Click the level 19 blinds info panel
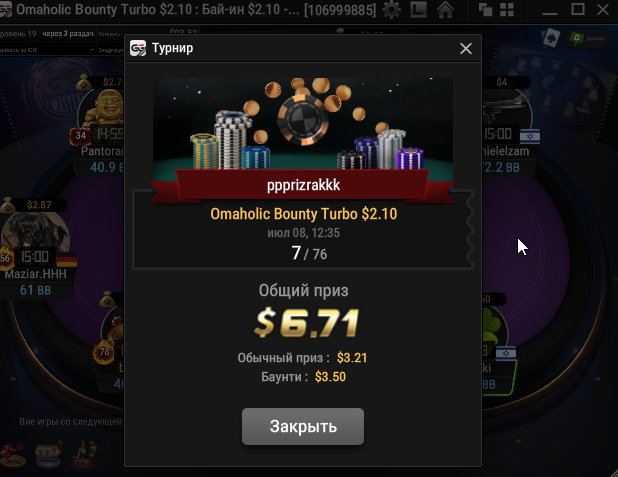This screenshot has width=618, height=477. point(49,41)
